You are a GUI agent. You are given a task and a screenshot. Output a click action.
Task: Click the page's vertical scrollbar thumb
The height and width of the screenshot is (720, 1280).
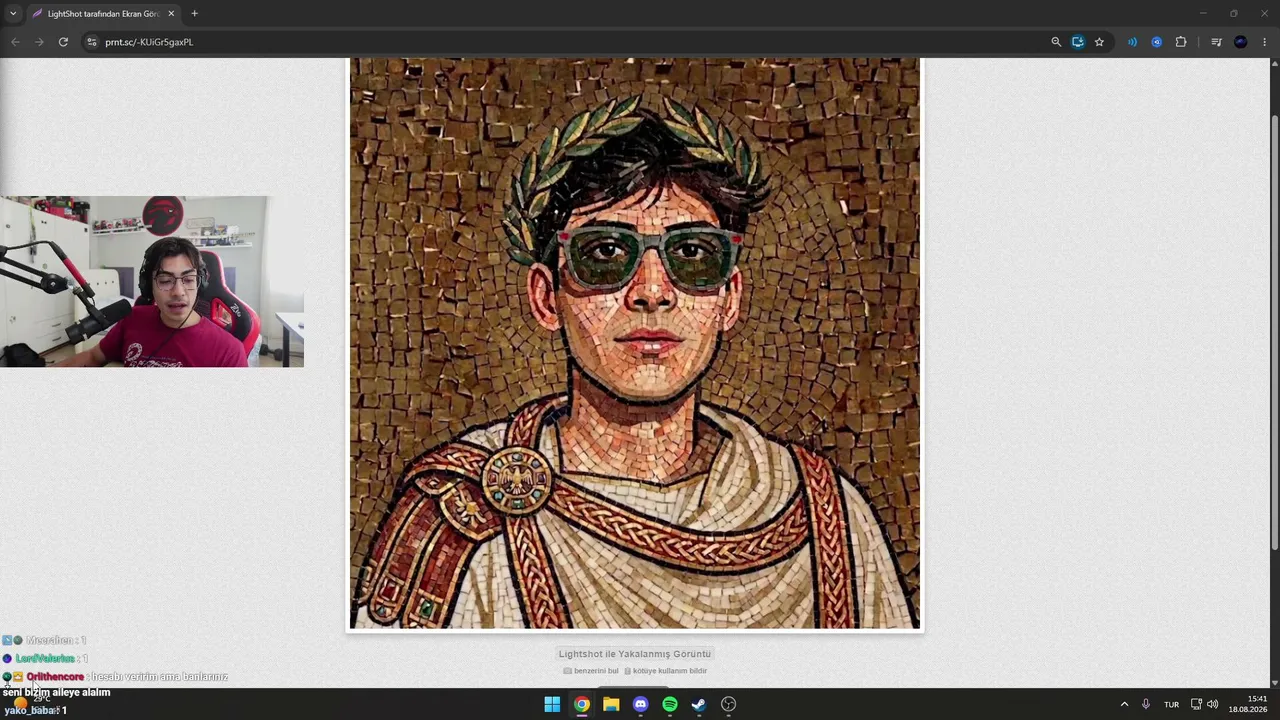click(x=1274, y=330)
